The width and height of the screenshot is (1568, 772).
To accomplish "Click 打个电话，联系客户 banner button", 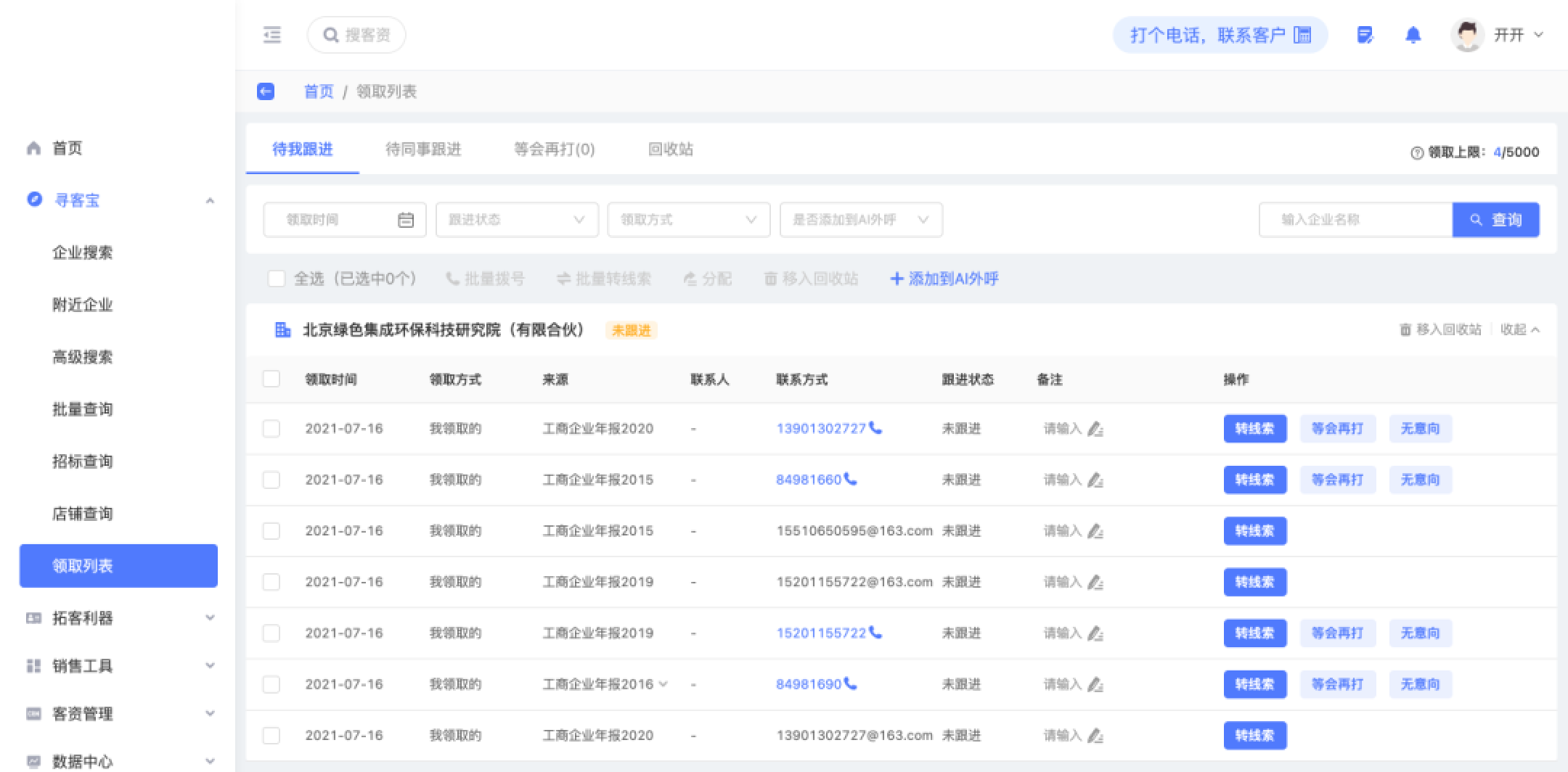I will pos(1220,35).
